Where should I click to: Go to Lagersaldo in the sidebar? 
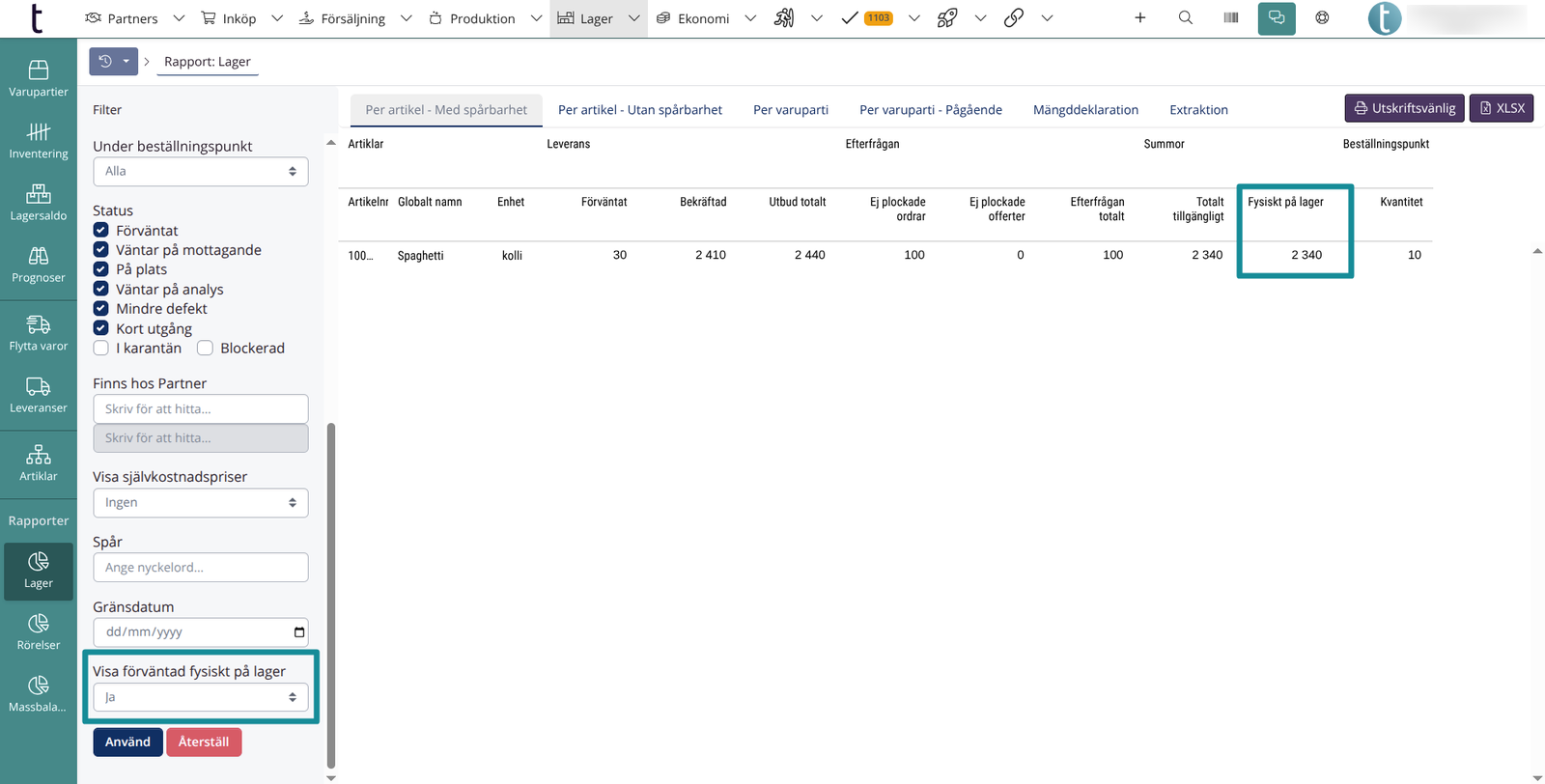39,203
